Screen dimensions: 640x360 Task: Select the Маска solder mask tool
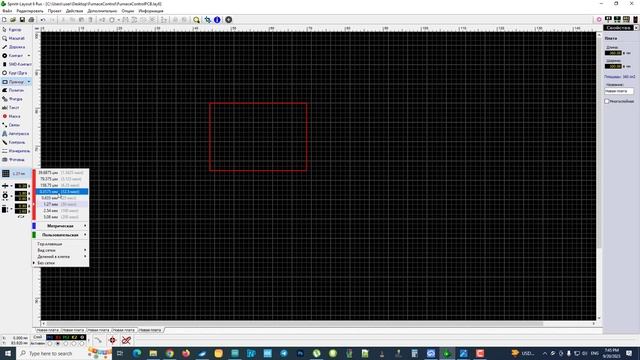tap(12, 116)
